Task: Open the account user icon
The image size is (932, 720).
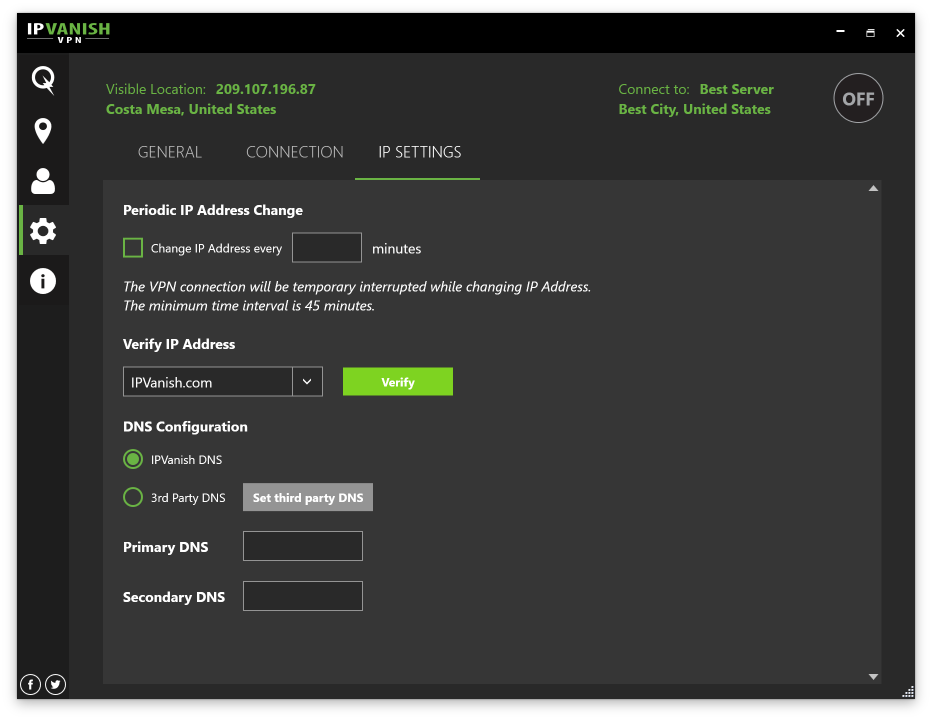Action: tap(43, 181)
